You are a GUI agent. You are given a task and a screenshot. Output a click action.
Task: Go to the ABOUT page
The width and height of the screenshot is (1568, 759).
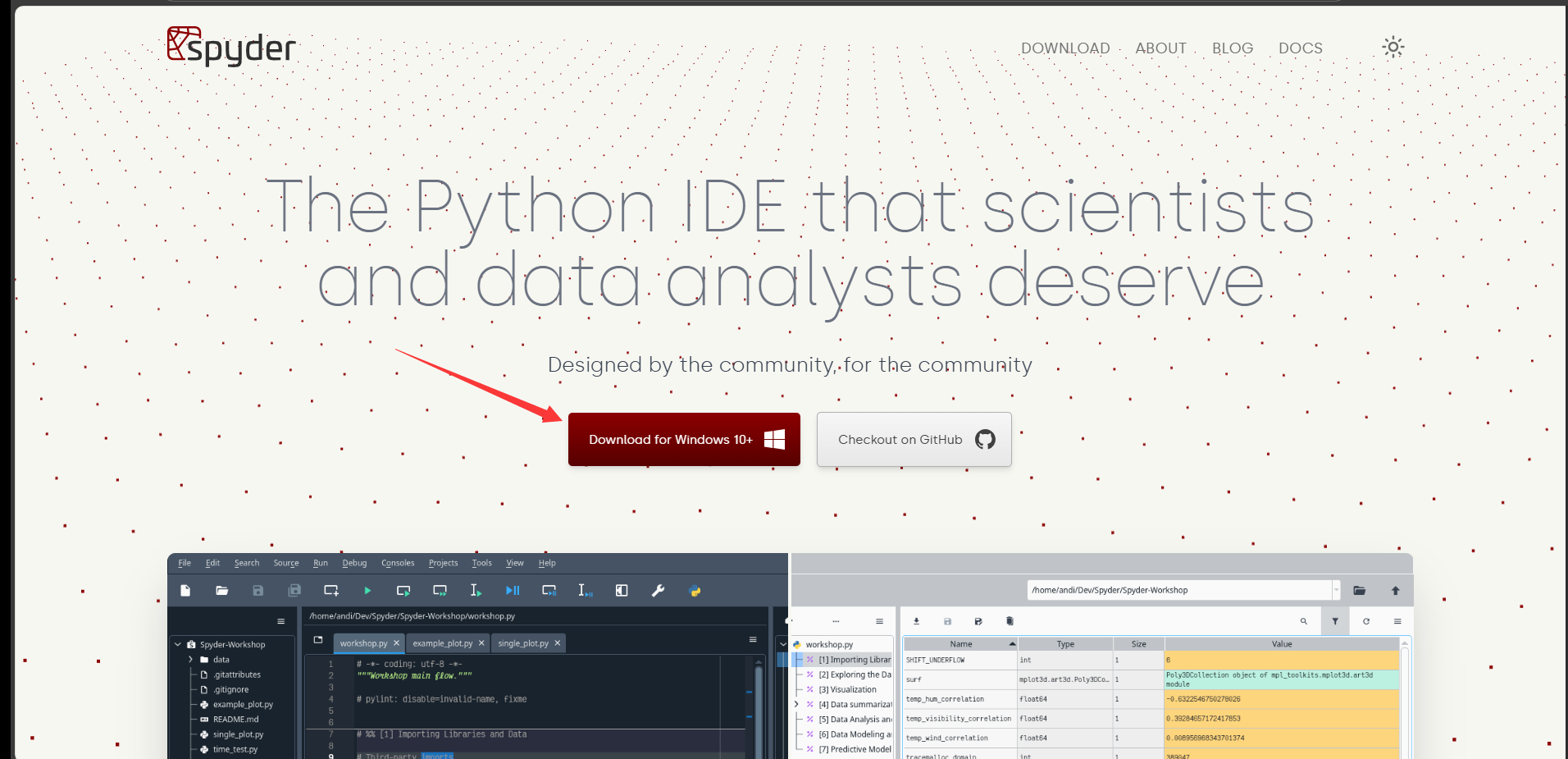coord(1160,48)
